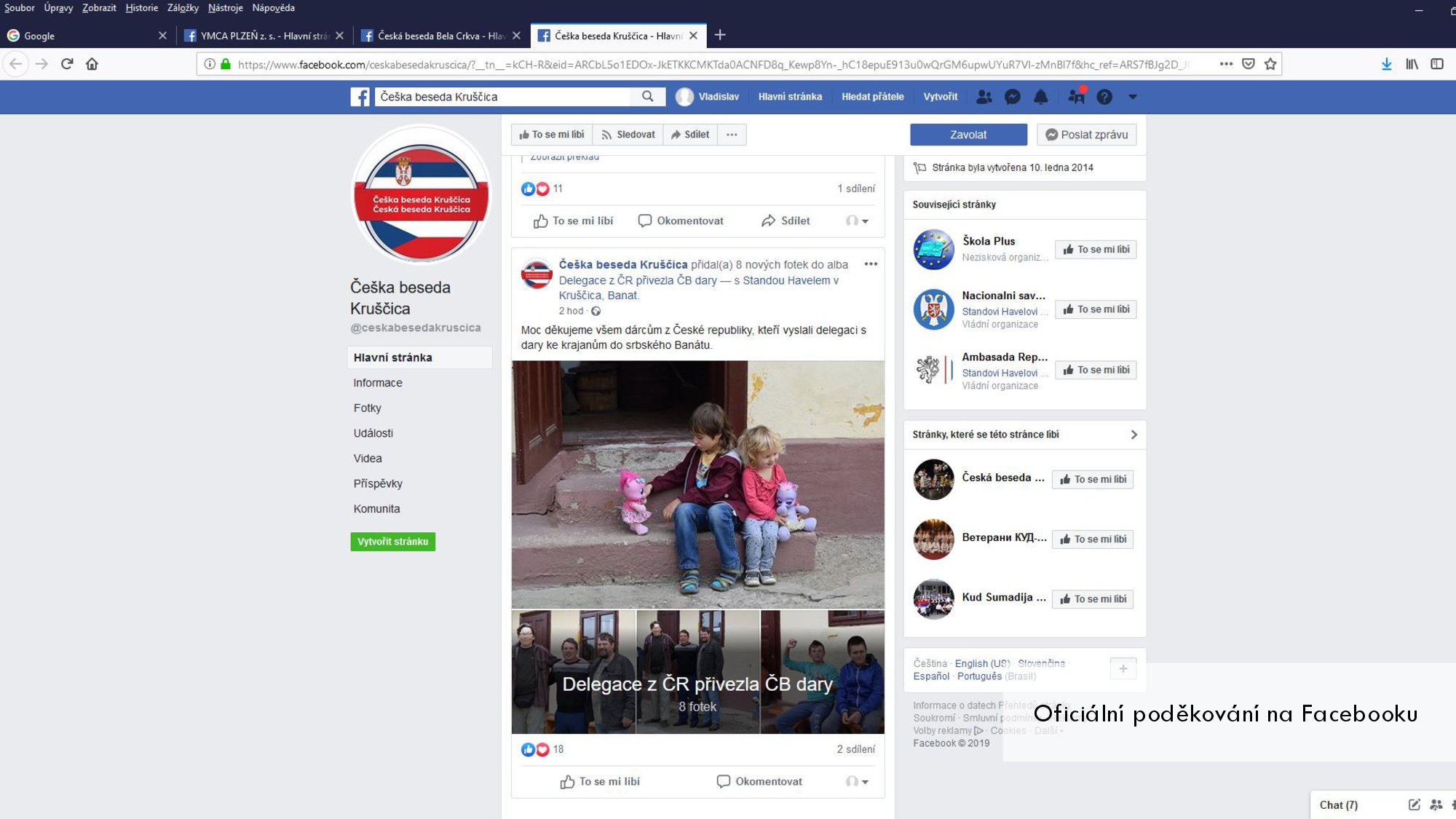1456x819 pixels.
Task: Click the search magnifier icon in Facebook bar
Action: pos(647,96)
